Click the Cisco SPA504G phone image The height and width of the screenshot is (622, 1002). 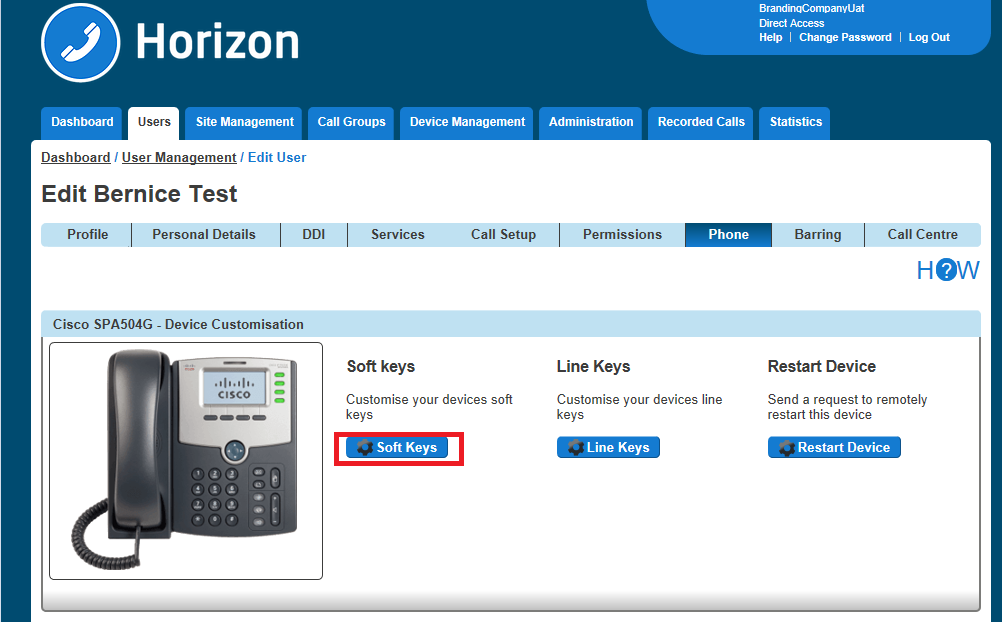[186, 461]
